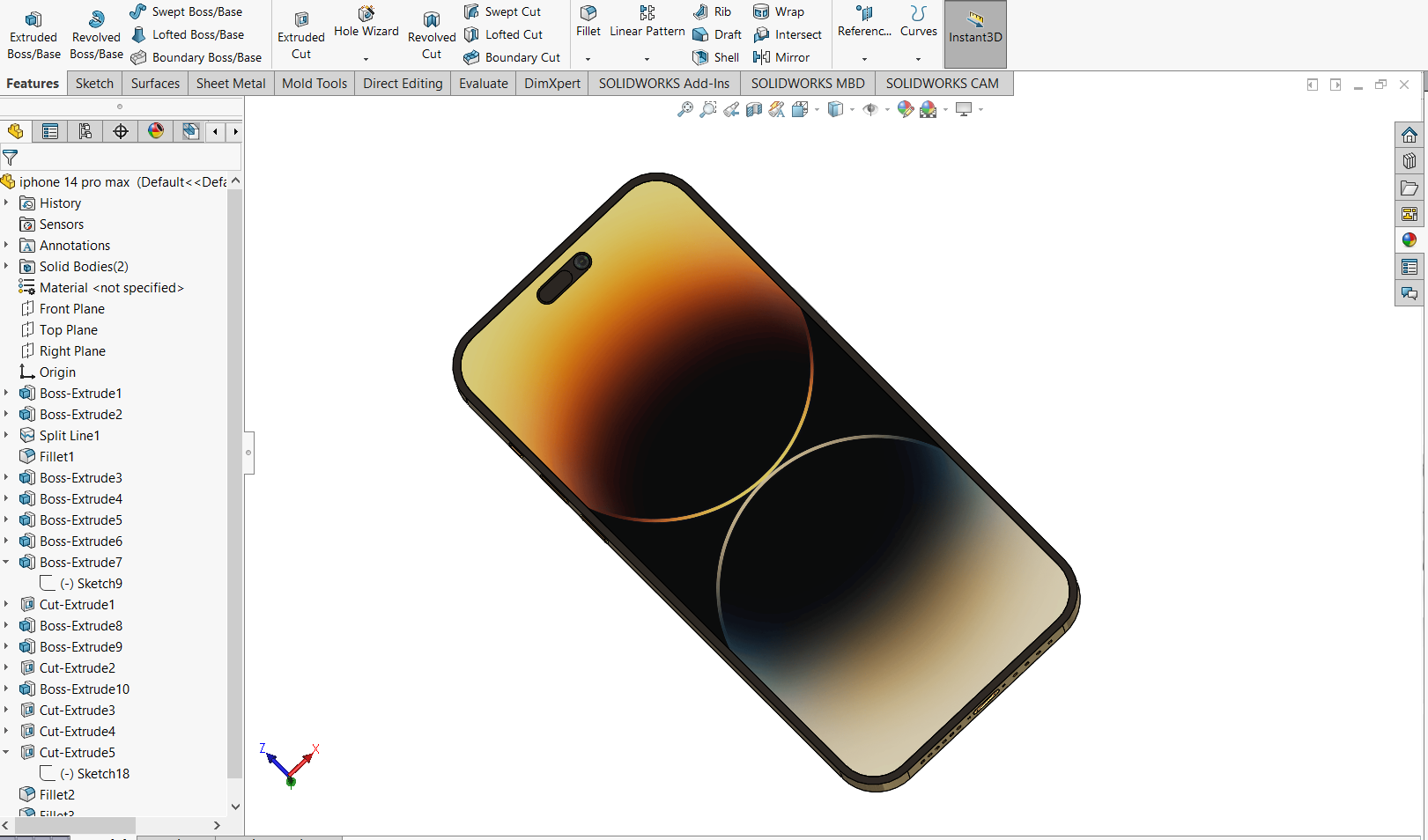Open the Reference Geometry dropdown arrow
Screen dimensions: 1428x840
pos(865,59)
